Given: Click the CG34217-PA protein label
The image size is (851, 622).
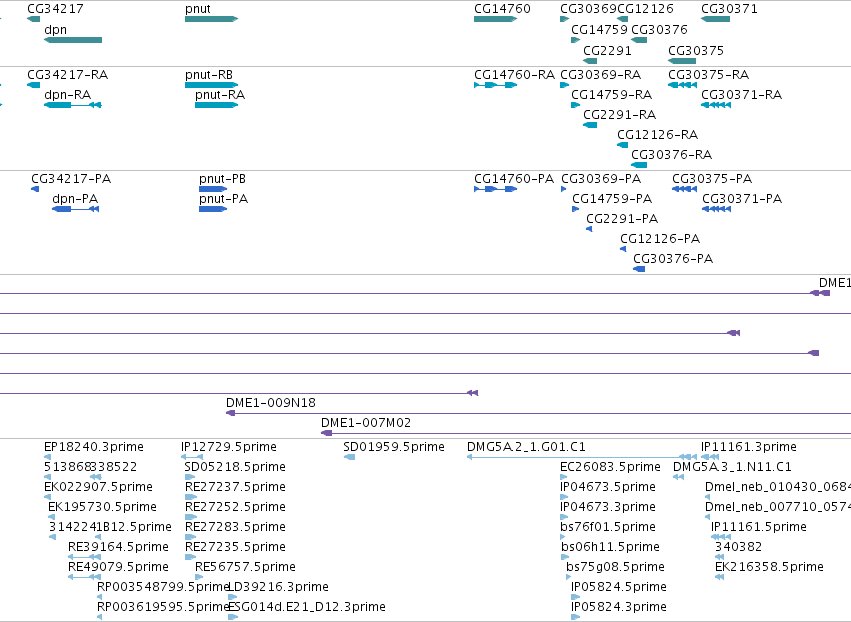Looking at the screenshot, I should click(71, 179).
